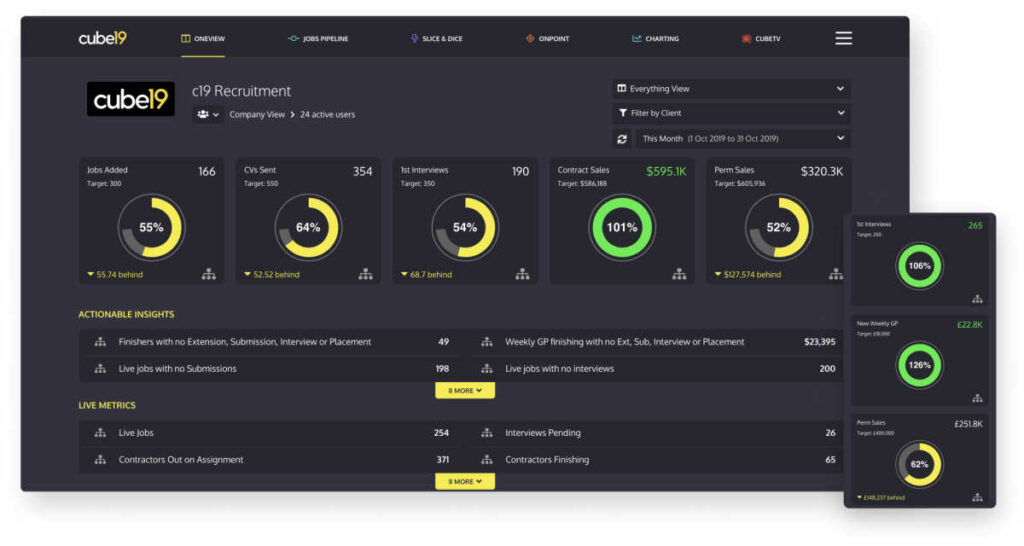Viewport: 1024px width, 546px height.
Task: Open the users group icon dropdown
Action: (x=208, y=114)
